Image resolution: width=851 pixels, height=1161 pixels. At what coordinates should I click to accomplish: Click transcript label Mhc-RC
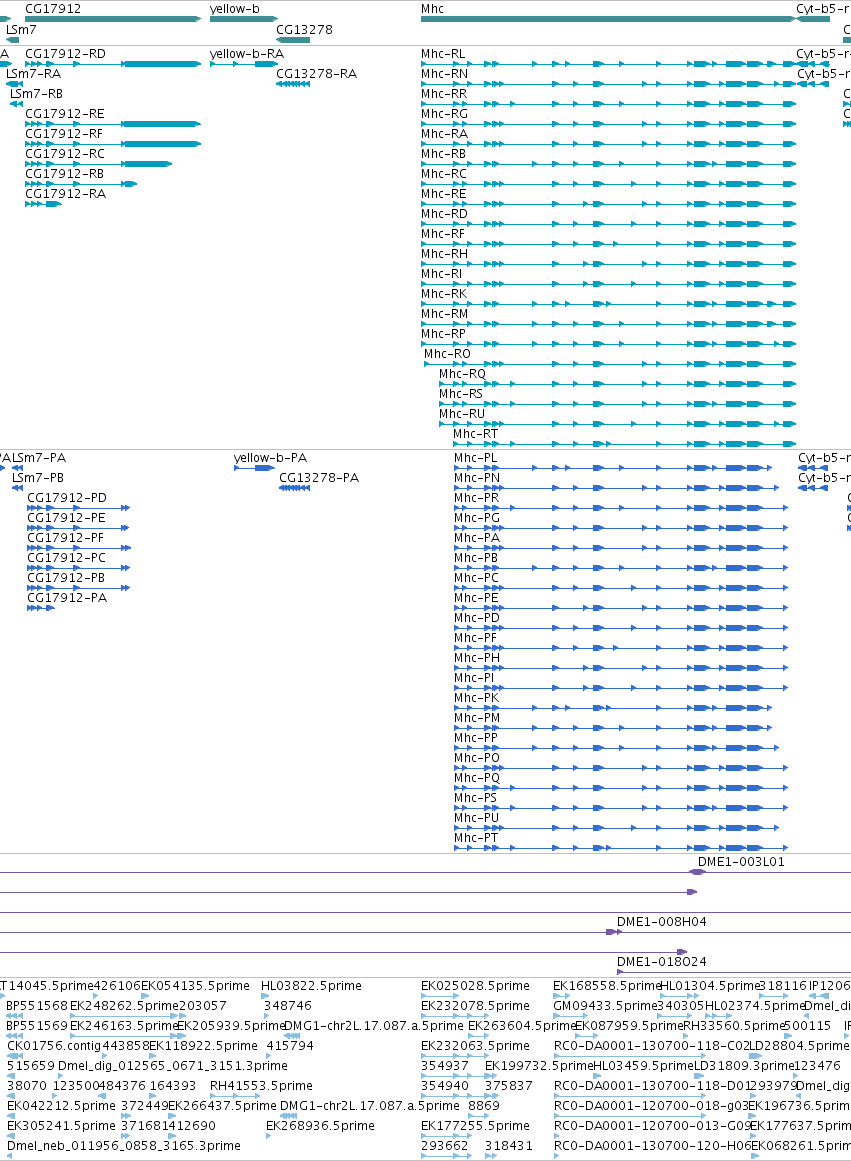pos(444,174)
